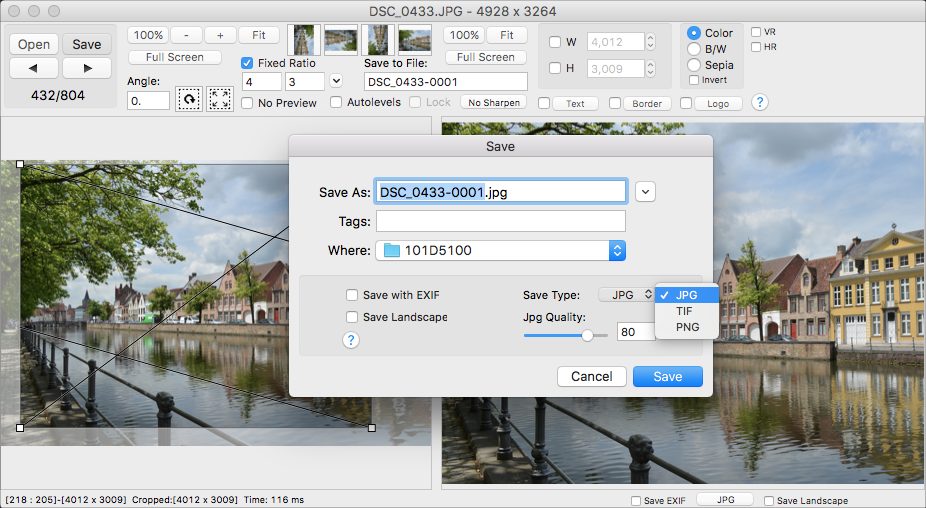Screen dimensions: 926x508
Task: Enable the VR checkbox
Action: [756, 32]
